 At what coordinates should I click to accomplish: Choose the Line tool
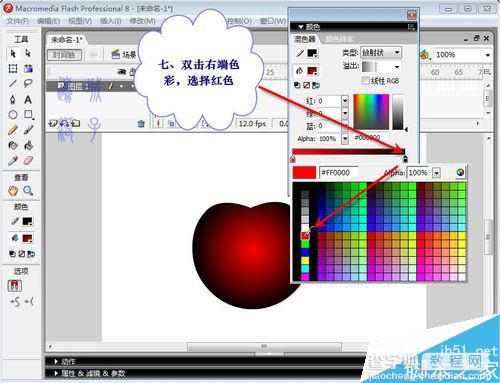click(x=13, y=83)
